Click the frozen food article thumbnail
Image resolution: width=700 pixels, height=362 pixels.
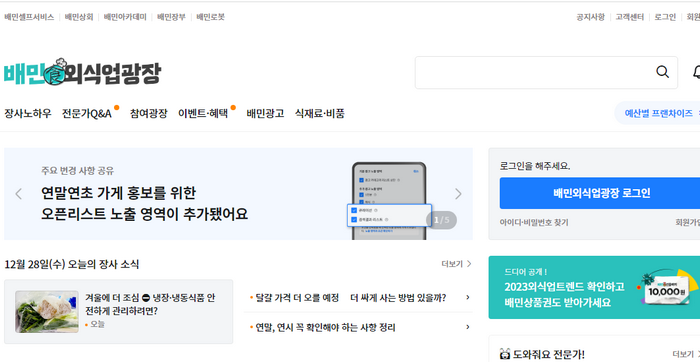click(47, 312)
